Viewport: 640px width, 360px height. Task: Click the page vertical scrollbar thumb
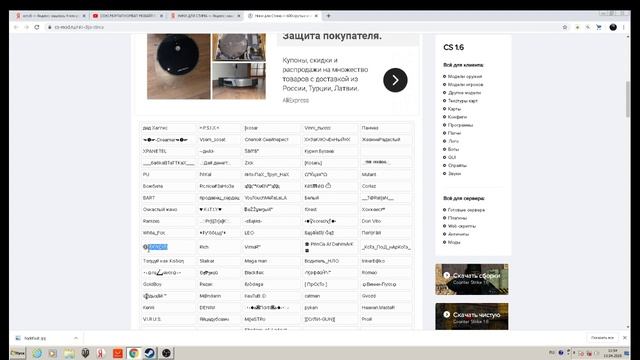click(x=628, y=99)
